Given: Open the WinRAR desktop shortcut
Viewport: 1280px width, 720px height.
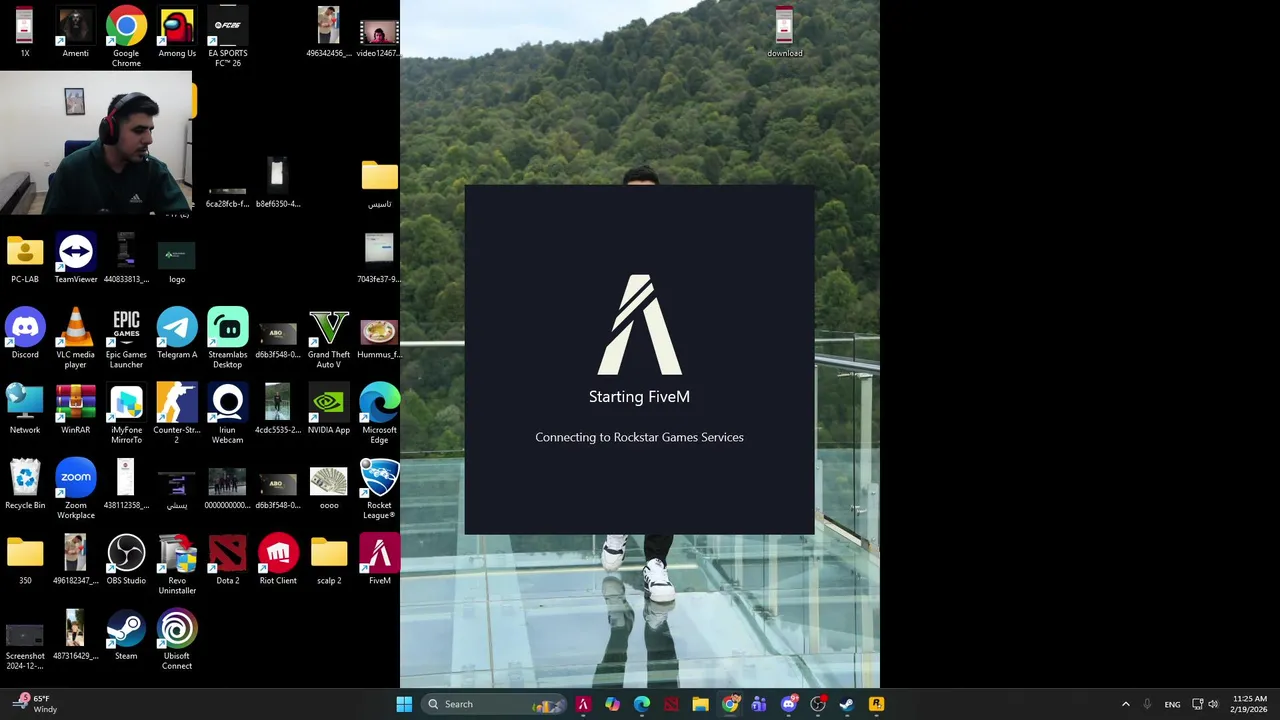Looking at the screenshot, I should pyautogui.click(x=75, y=410).
